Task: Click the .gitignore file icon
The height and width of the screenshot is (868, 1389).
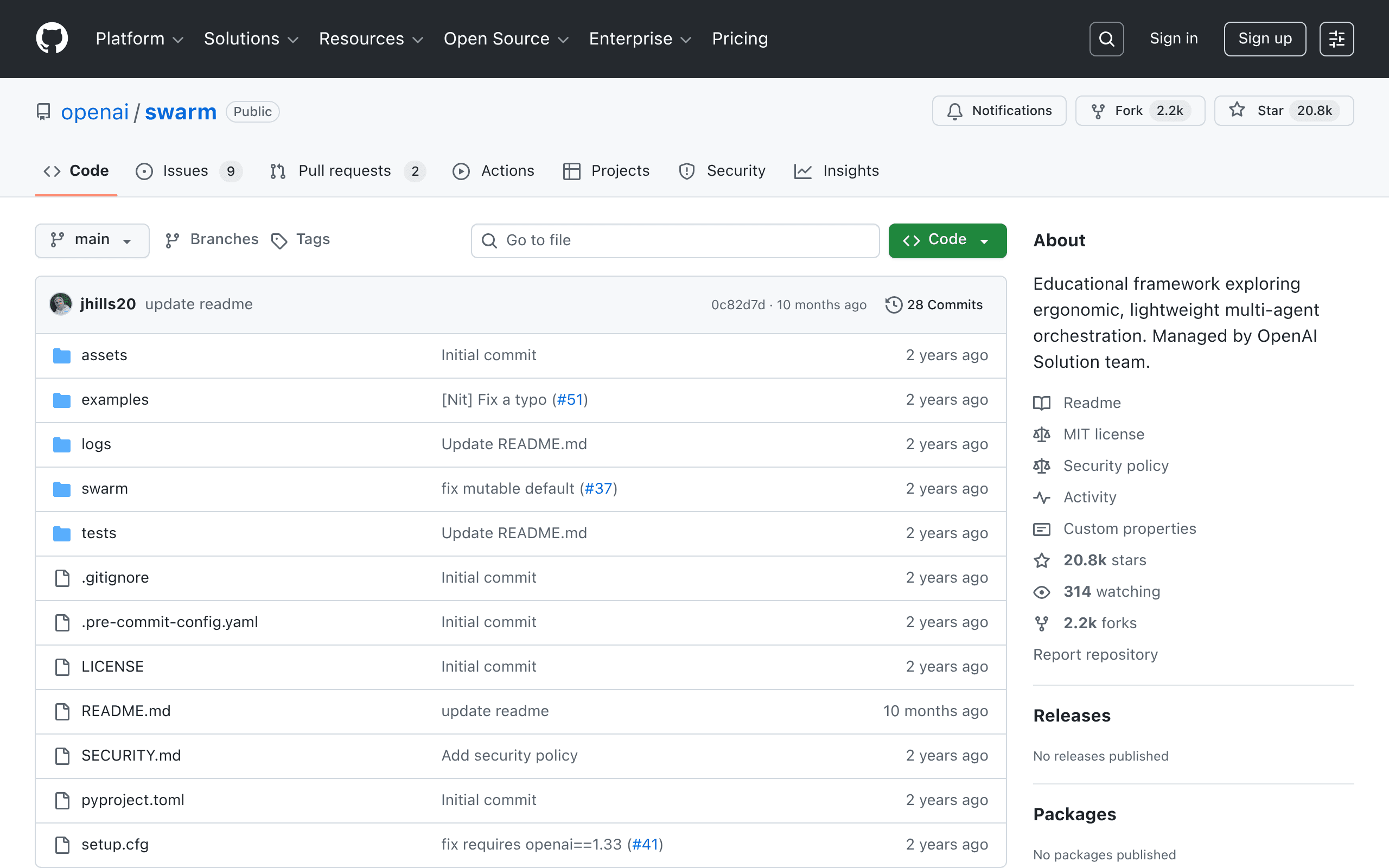Action: [62, 578]
